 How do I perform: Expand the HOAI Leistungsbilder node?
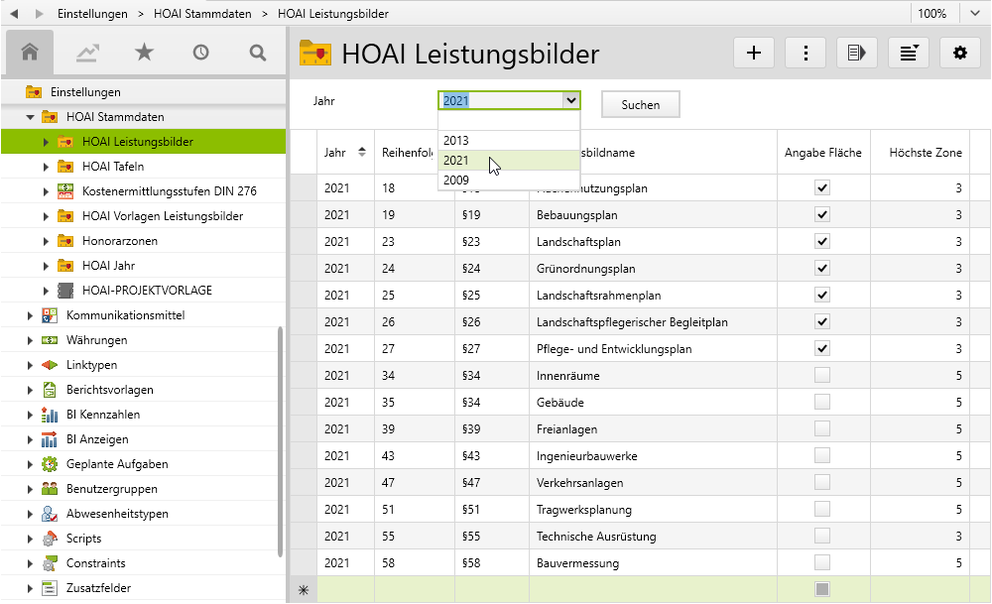tap(46, 142)
